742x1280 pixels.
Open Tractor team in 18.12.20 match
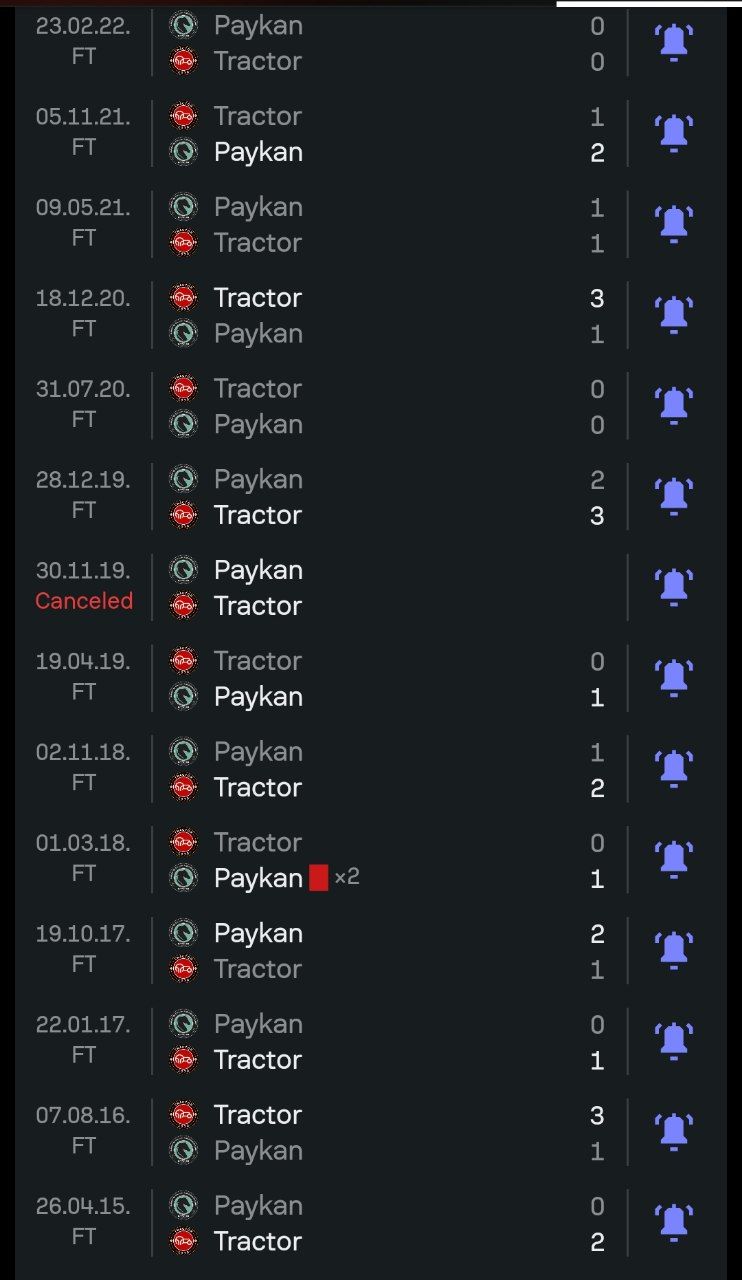click(257, 298)
